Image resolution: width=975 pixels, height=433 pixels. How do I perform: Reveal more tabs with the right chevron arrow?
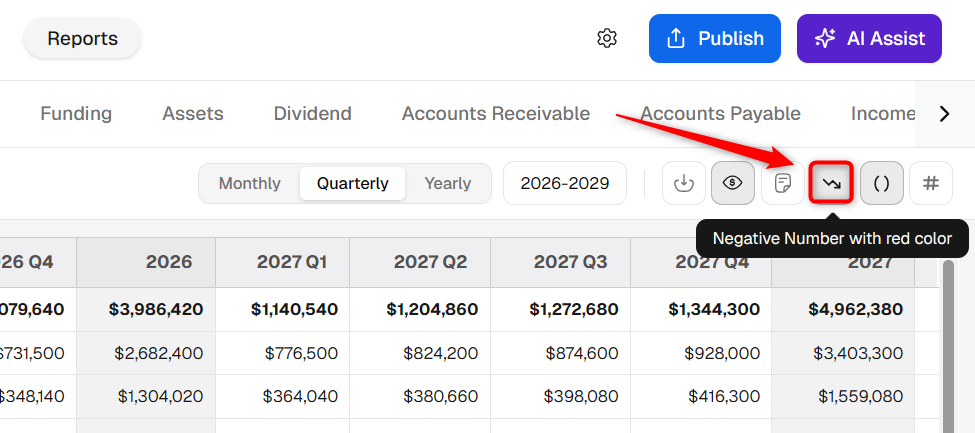point(945,114)
